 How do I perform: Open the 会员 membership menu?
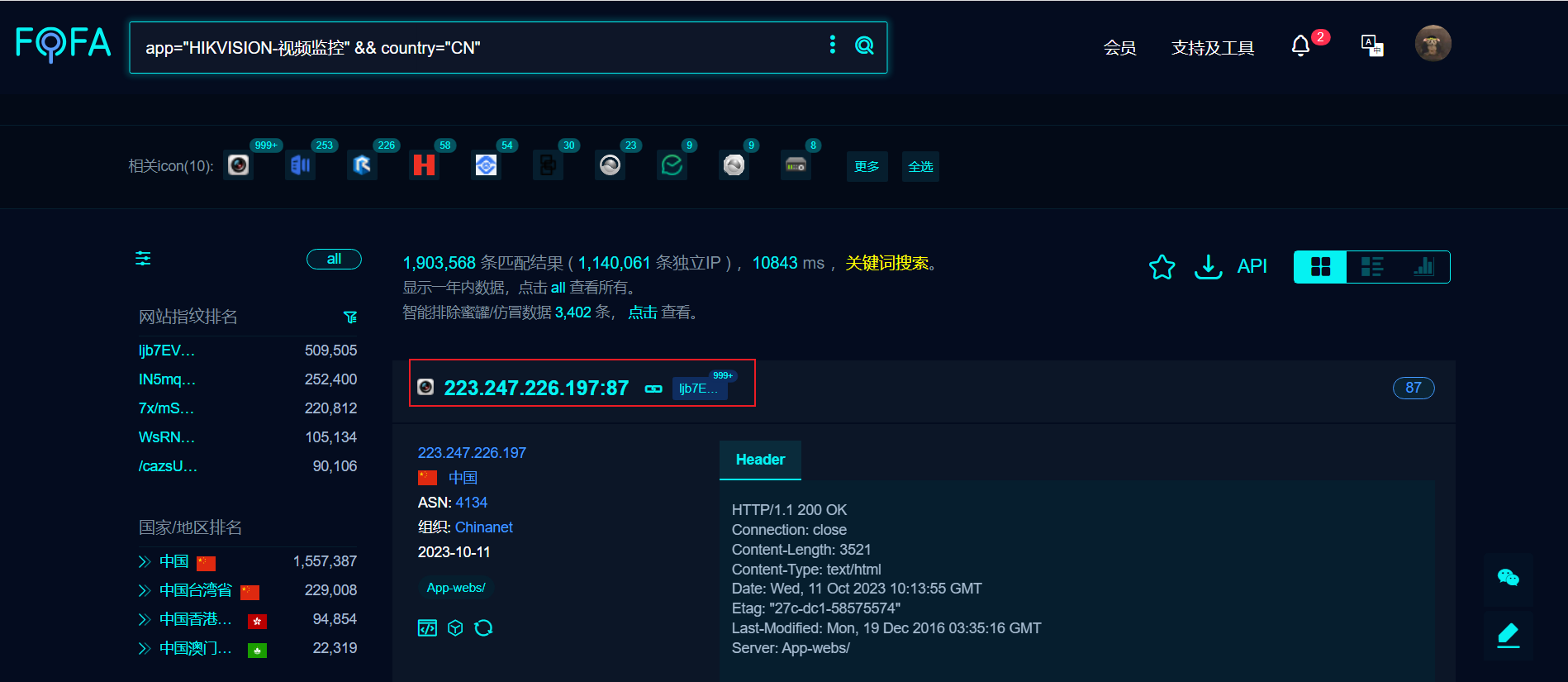pyautogui.click(x=1119, y=48)
